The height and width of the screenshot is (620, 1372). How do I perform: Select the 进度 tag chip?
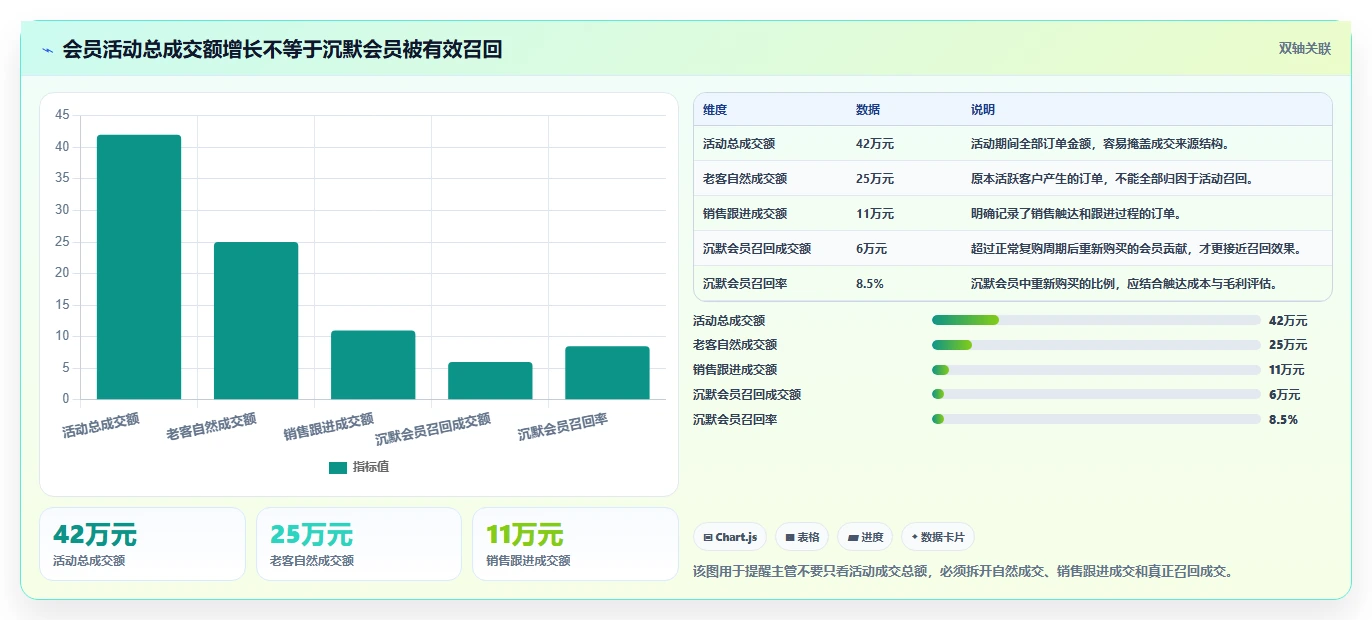click(865, 537)
